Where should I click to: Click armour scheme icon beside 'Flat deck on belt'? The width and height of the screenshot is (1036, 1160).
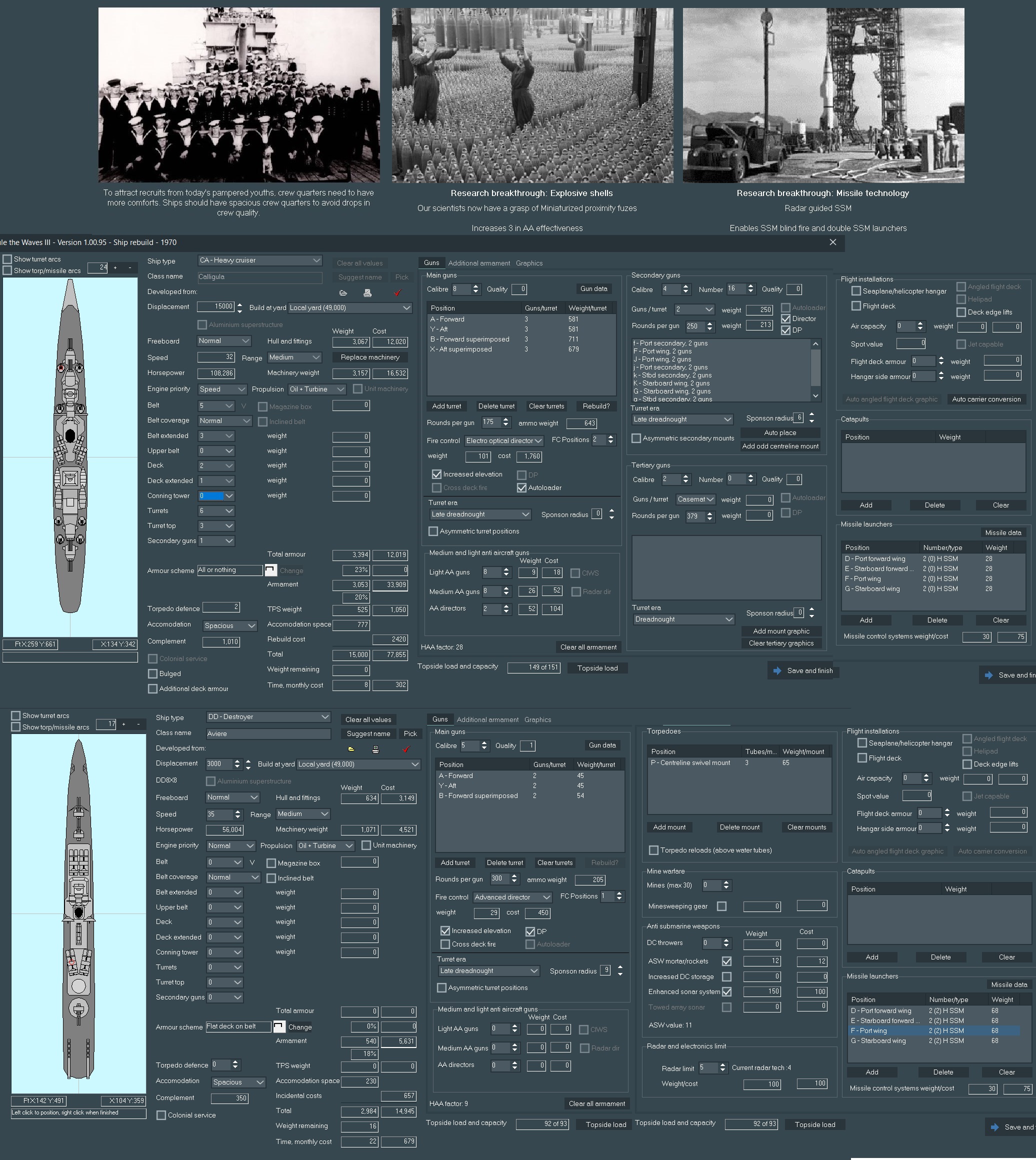coord(279,1027)
